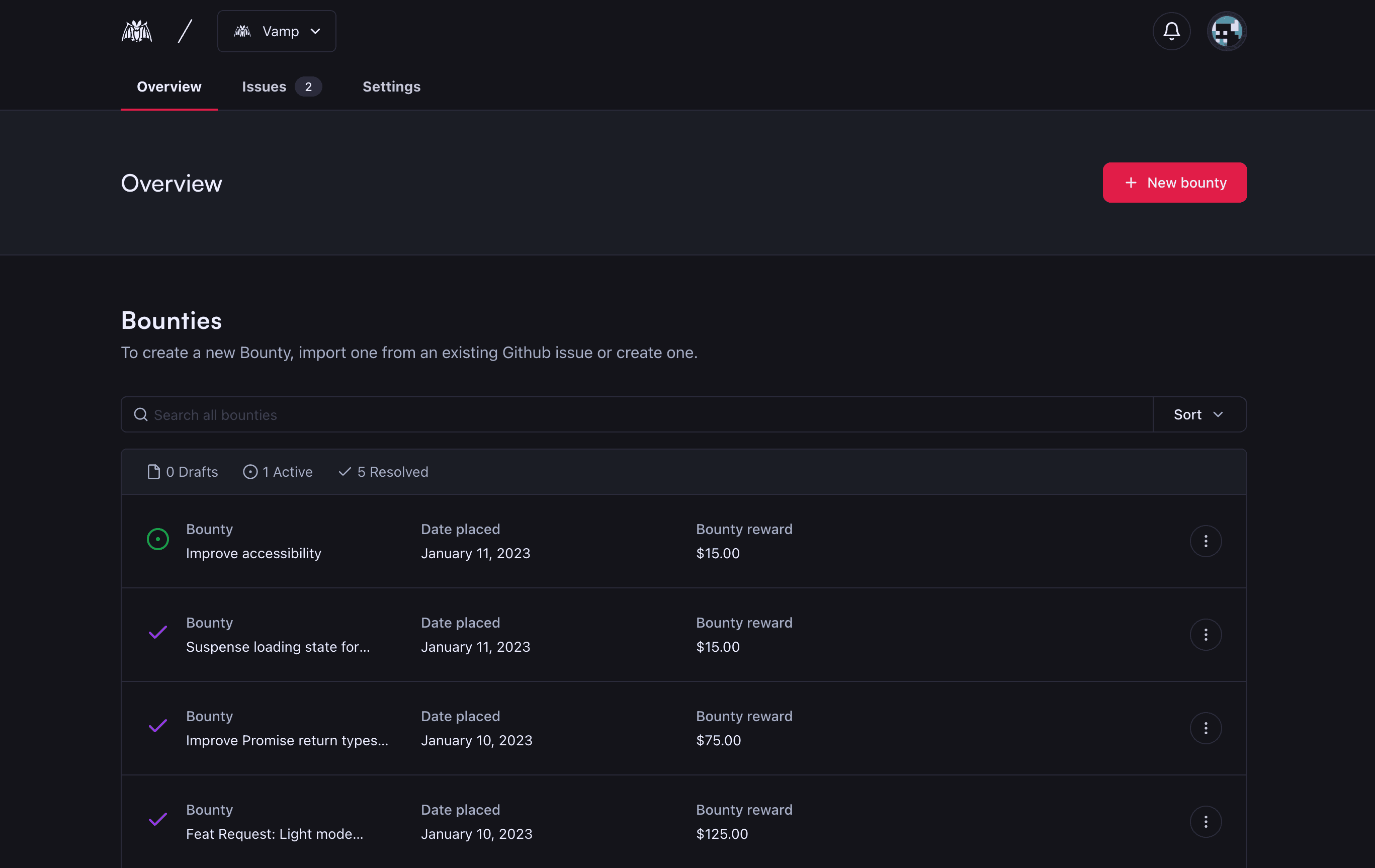This screenshot has height=868, width=1375.
Task: Click the three-dot menu on Improve Promise bounty
Action: 1206,728
